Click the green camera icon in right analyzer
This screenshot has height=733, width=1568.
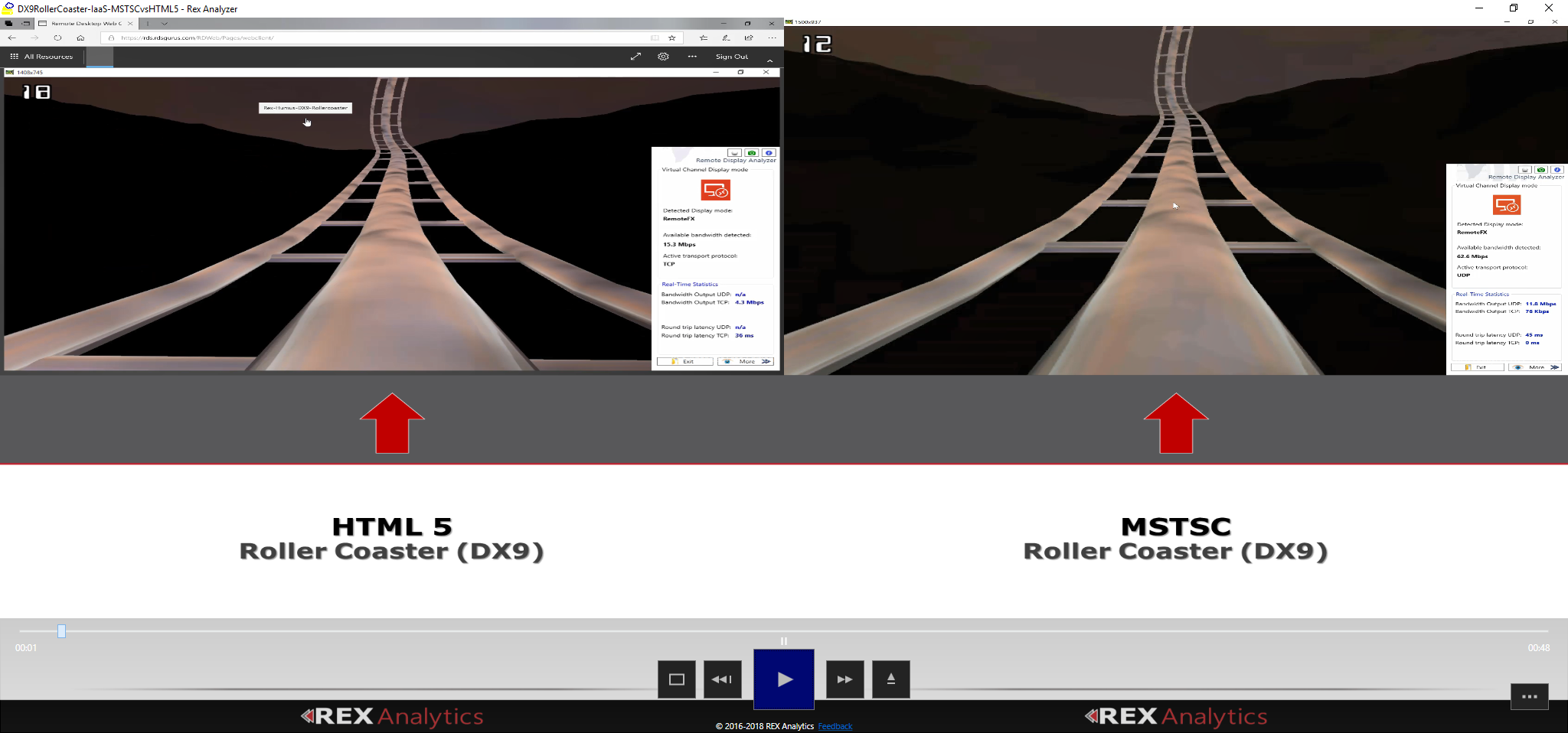[x=1541, y=170]
